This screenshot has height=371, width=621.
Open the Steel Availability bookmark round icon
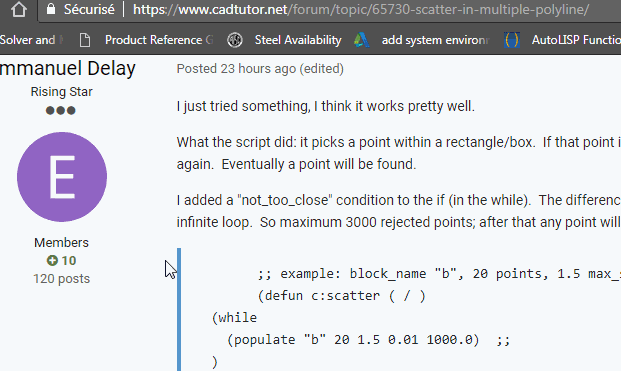coord(235,40)
